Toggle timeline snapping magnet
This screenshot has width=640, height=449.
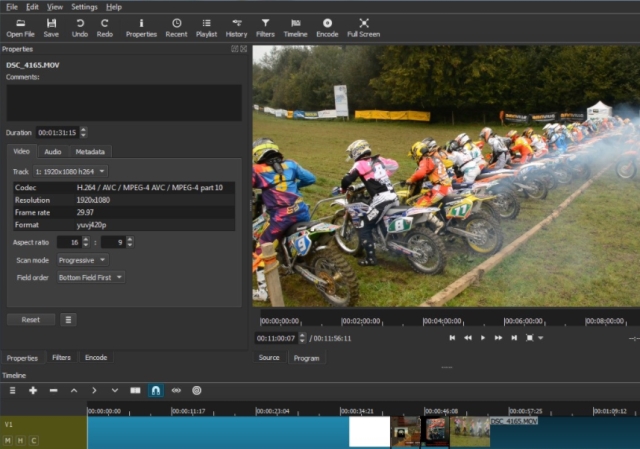[x=156, y=391]
